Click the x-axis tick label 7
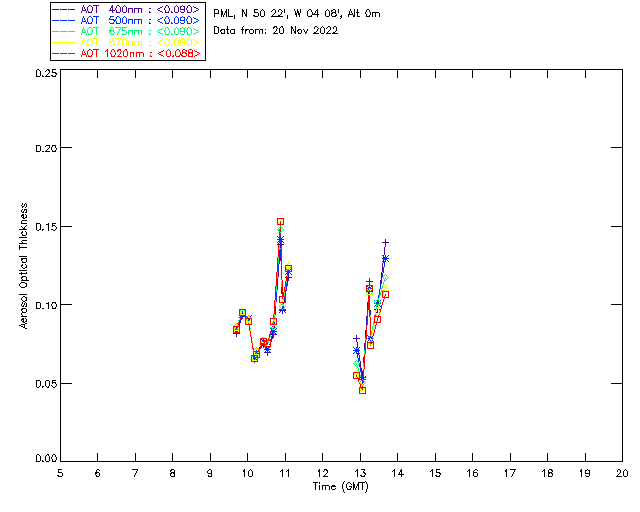This screenshot has width=640, height=512. (x=135, y=473)
